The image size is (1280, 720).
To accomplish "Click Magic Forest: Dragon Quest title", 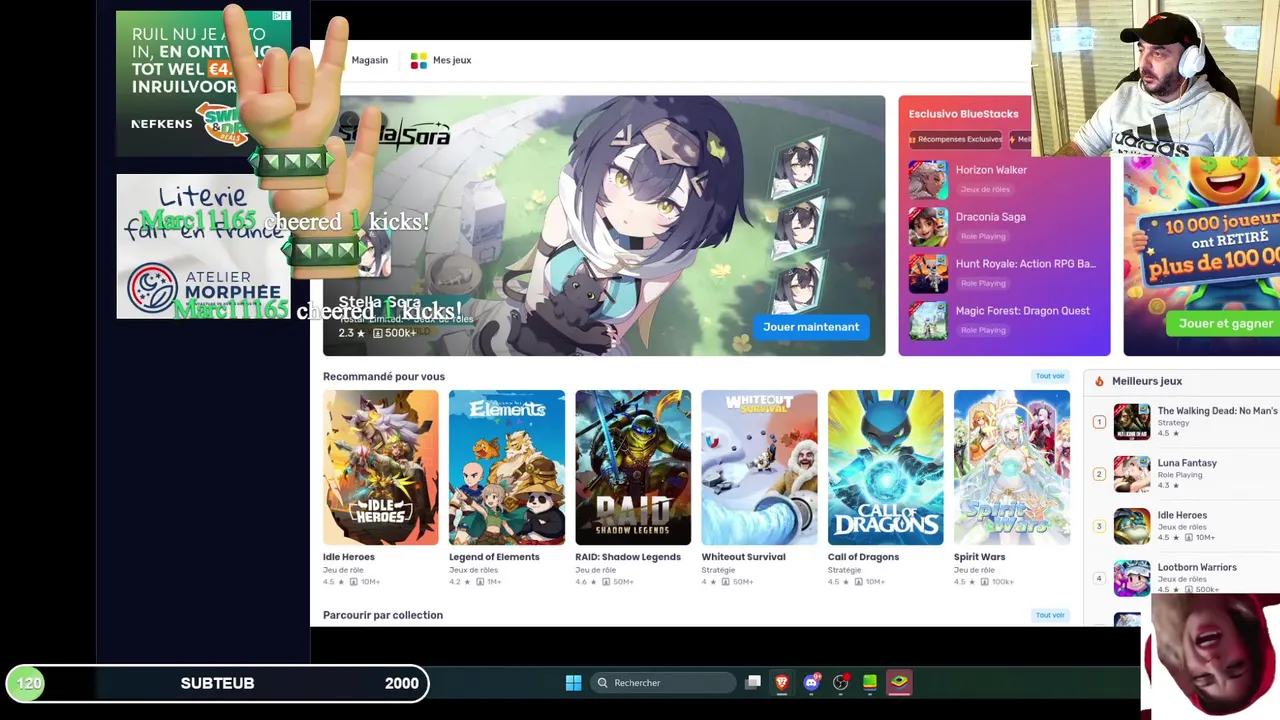I will [x=1022, y=311].
